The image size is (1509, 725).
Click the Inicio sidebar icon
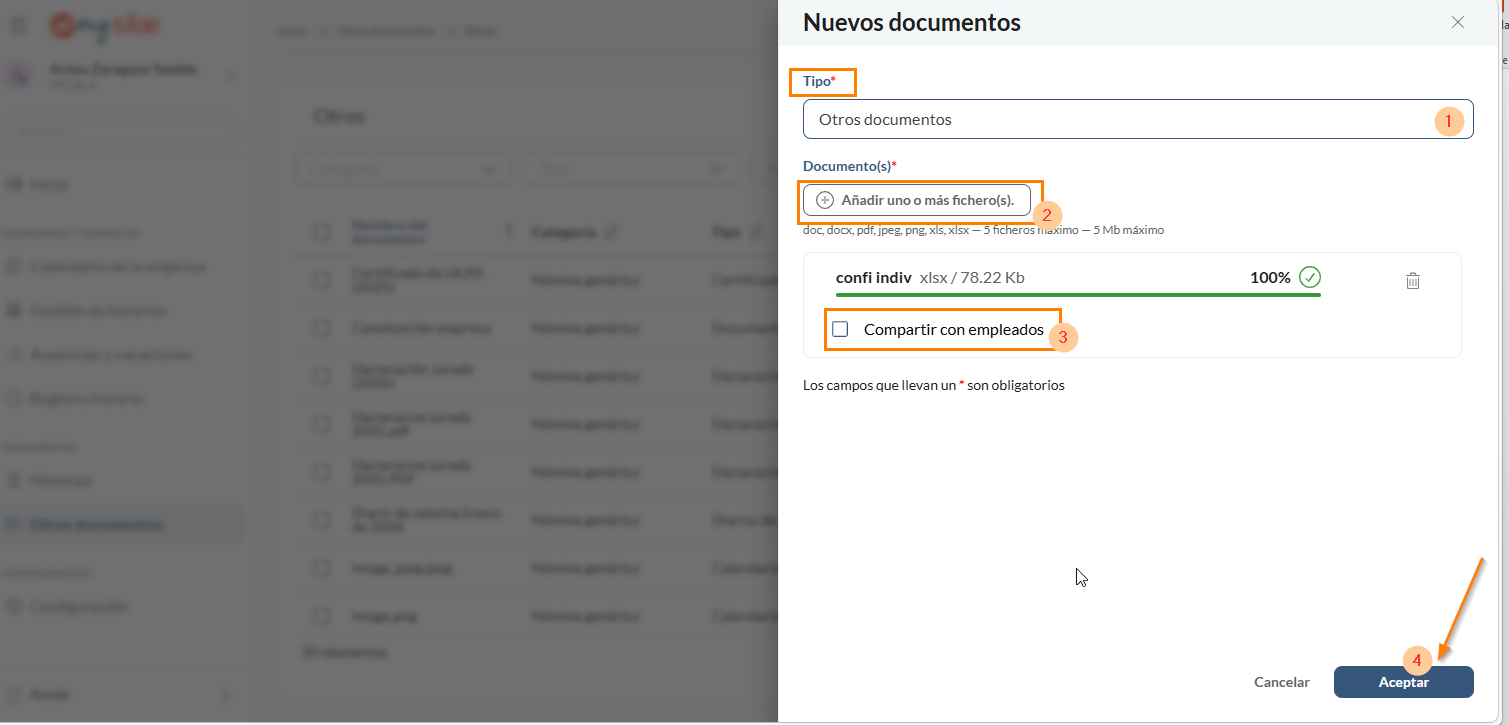coord(15,185)
